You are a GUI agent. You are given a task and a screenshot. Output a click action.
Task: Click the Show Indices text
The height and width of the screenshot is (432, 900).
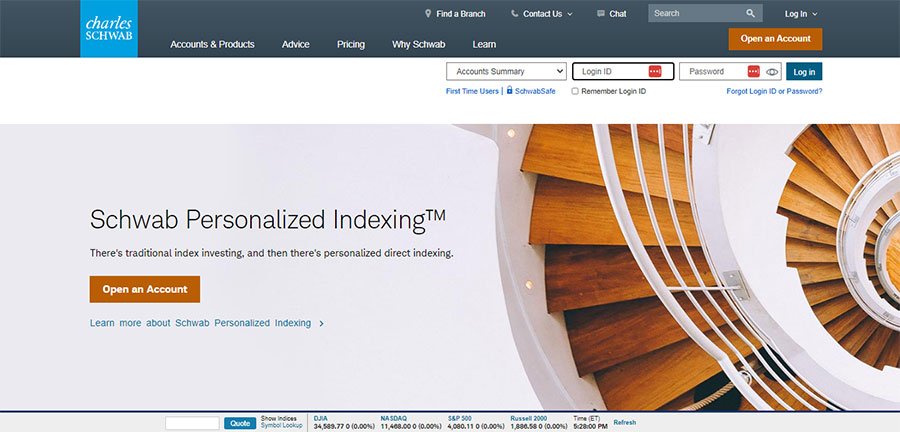pos(279,419)
